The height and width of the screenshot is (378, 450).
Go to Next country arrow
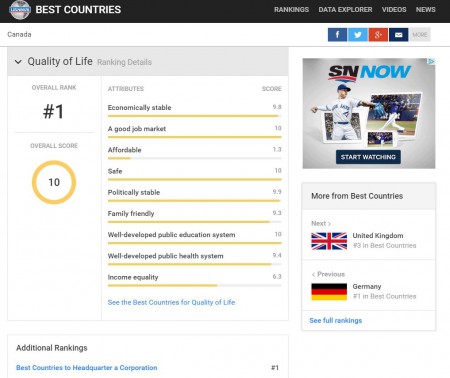pyautogui.click(x=329, y=224)
